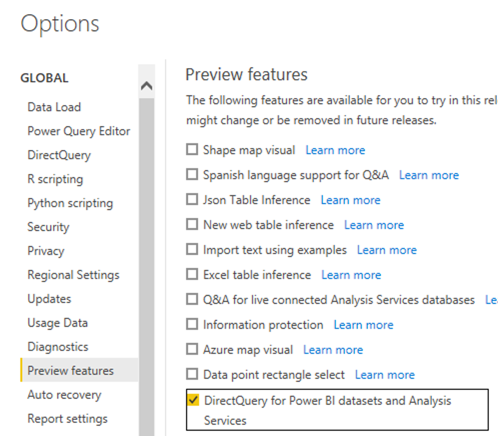Open the Updates settings page

49,299
